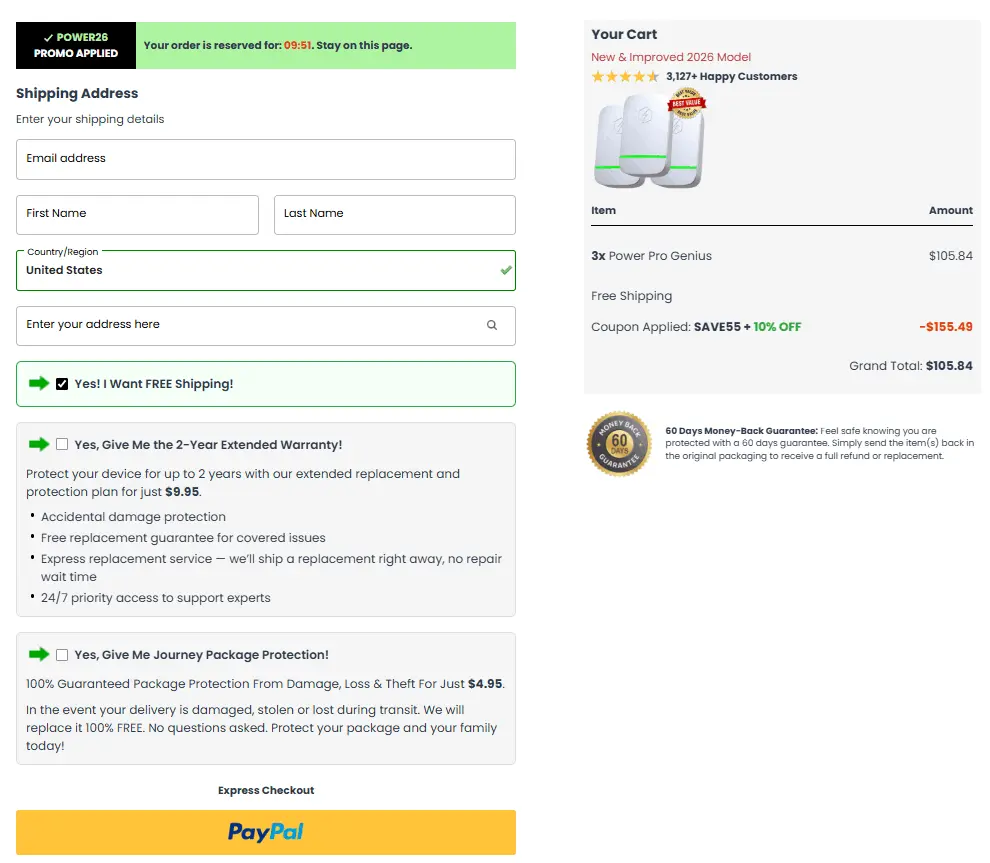Click the PayPal logo on the checkout button

point(265,832)
